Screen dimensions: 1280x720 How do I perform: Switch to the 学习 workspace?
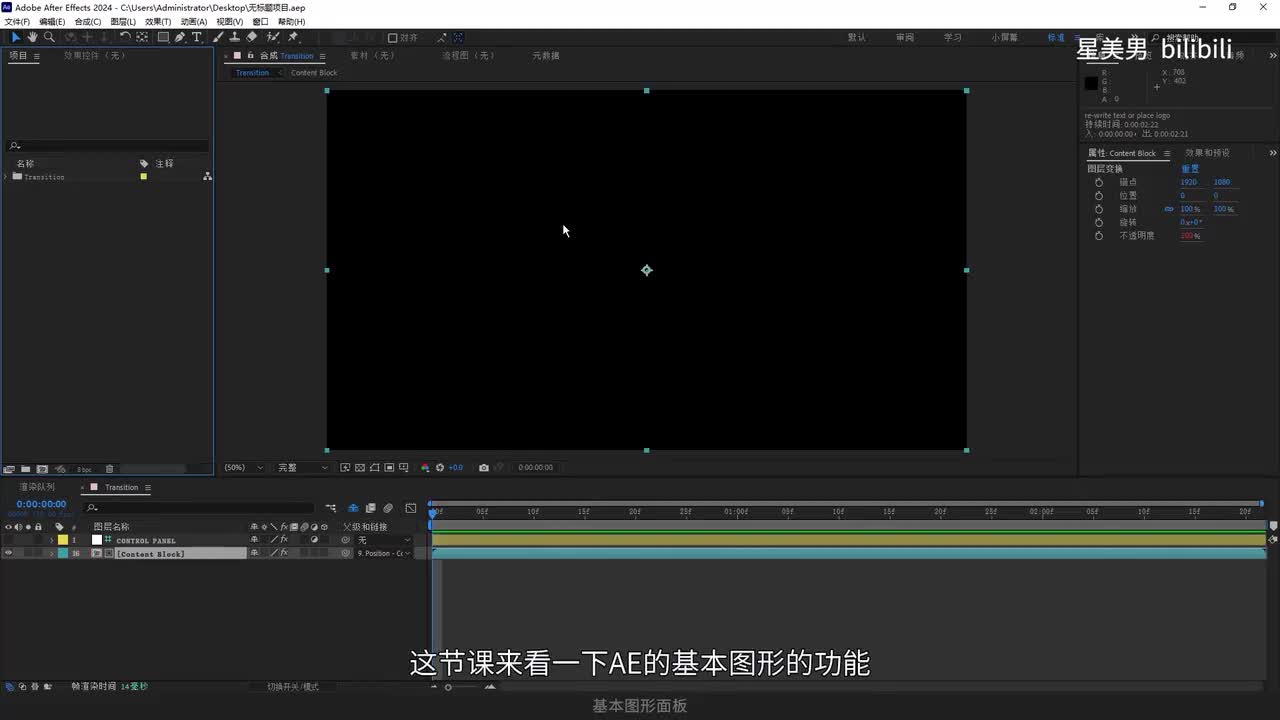tap(953, 38)
